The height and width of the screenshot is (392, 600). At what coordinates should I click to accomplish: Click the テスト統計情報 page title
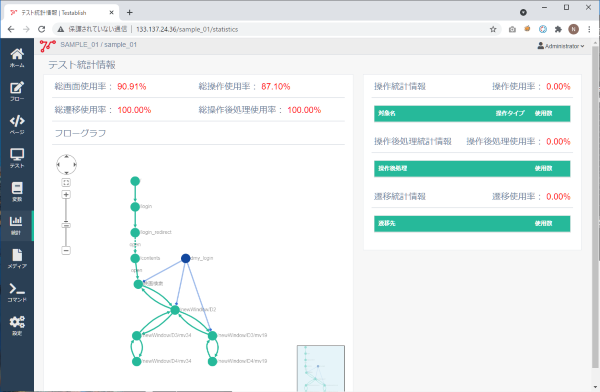coord(82,65)
